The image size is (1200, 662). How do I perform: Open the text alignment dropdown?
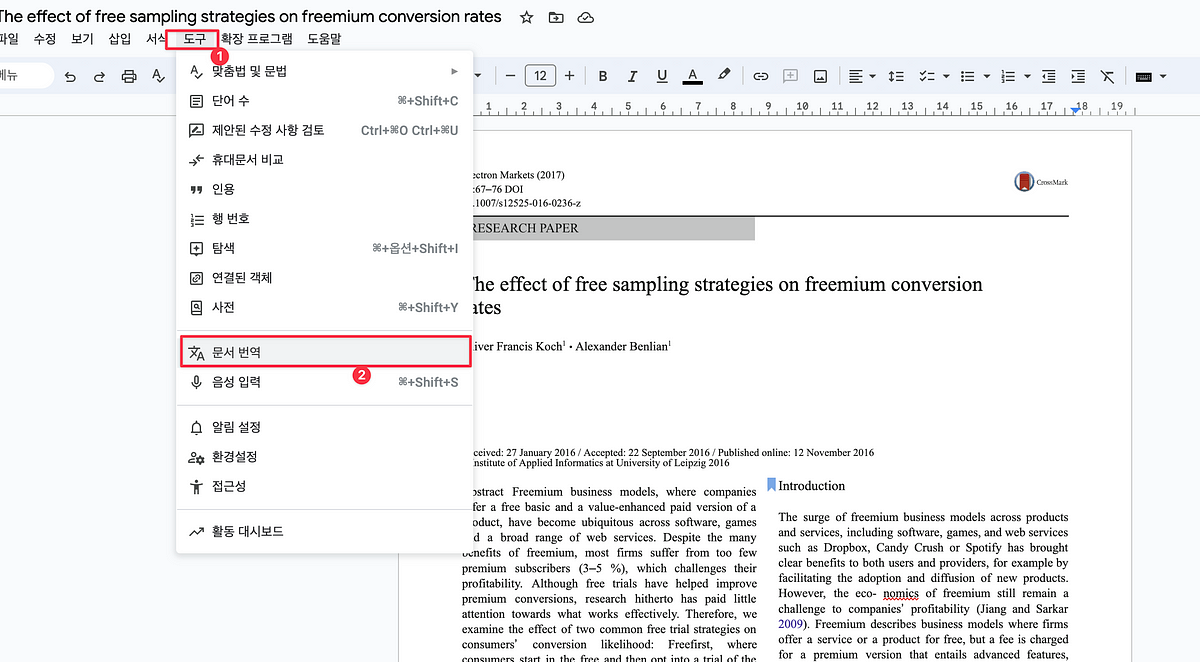tap(861, 76)
